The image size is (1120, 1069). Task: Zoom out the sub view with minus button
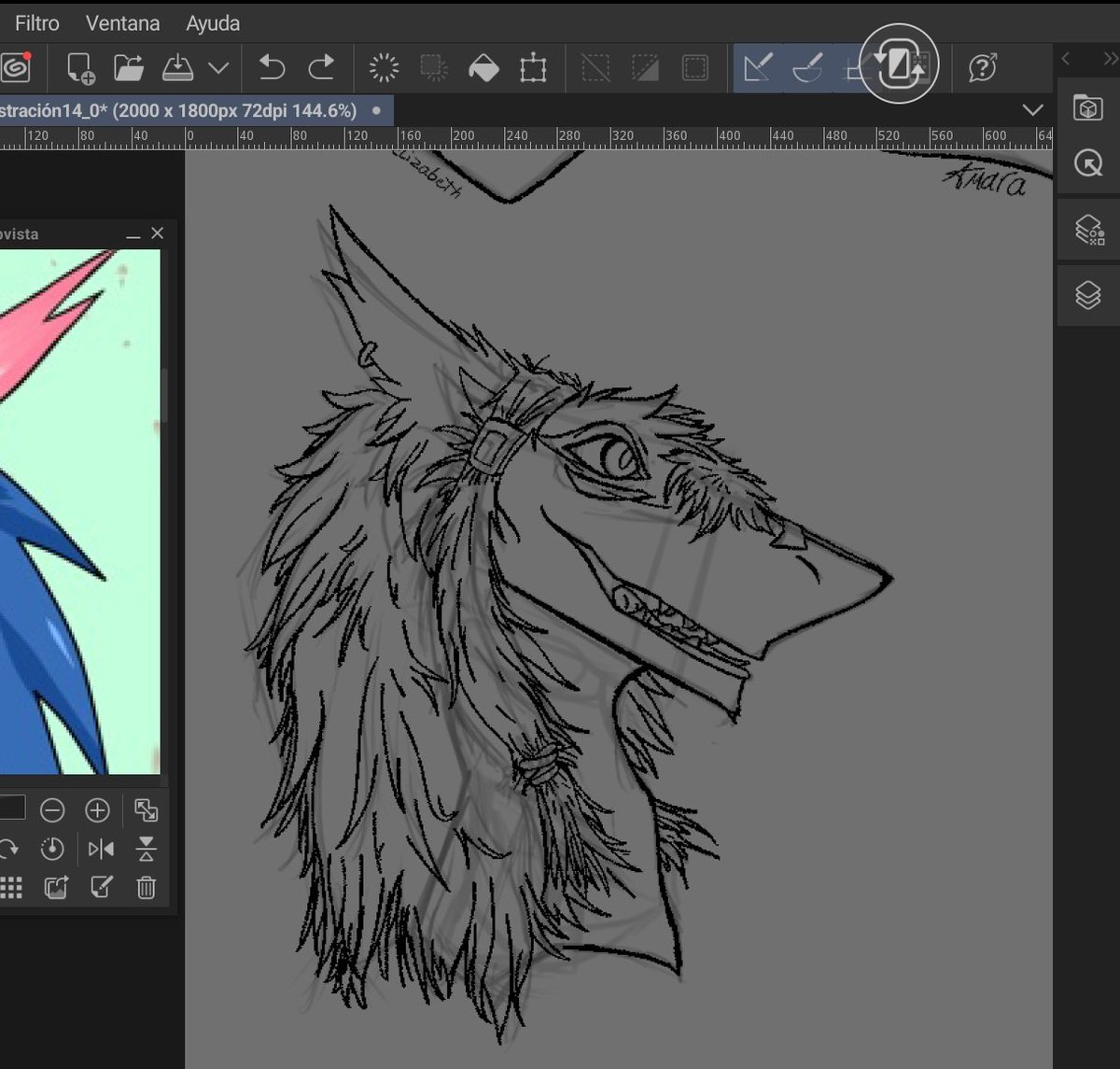52,810
